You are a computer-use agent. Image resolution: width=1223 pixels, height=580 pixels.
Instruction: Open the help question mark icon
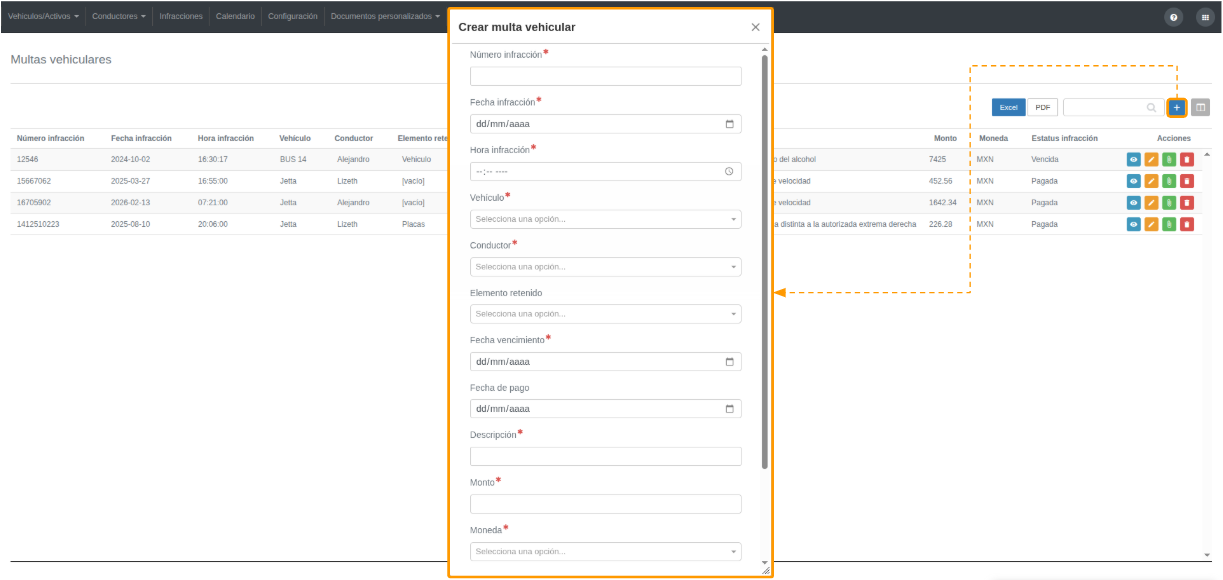tap(1173, 17)
